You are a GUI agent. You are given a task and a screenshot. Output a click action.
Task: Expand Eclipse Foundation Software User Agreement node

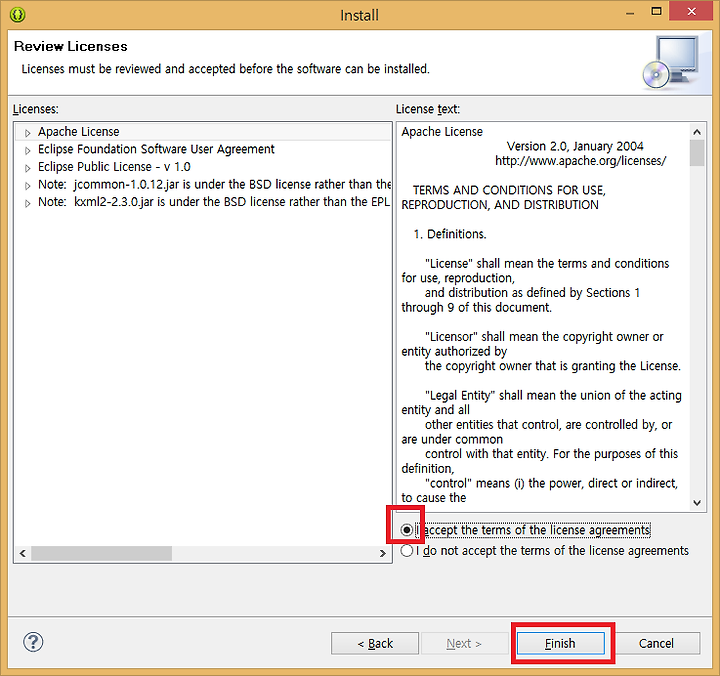(28, 151)
